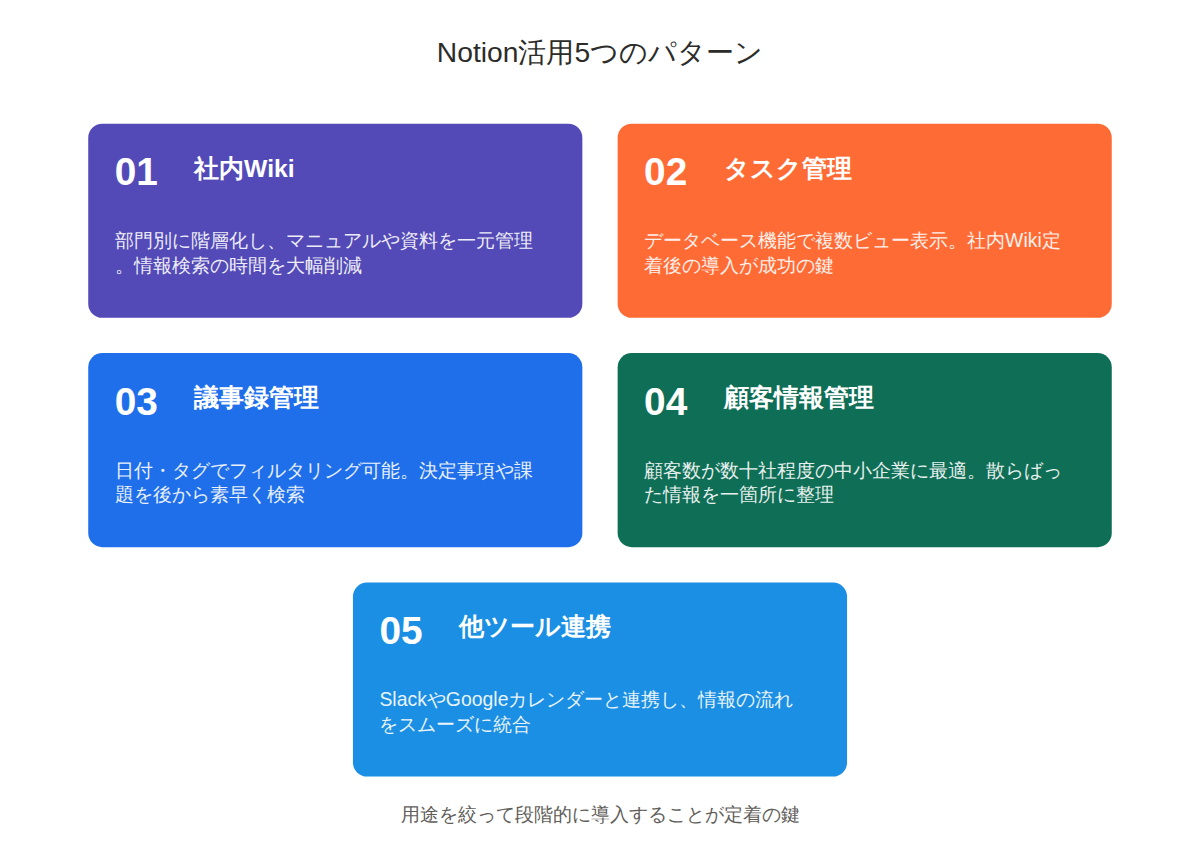Click the number 02 on the orange card
This screenshot has height=865, width=1200.
(x=665, y=172)
